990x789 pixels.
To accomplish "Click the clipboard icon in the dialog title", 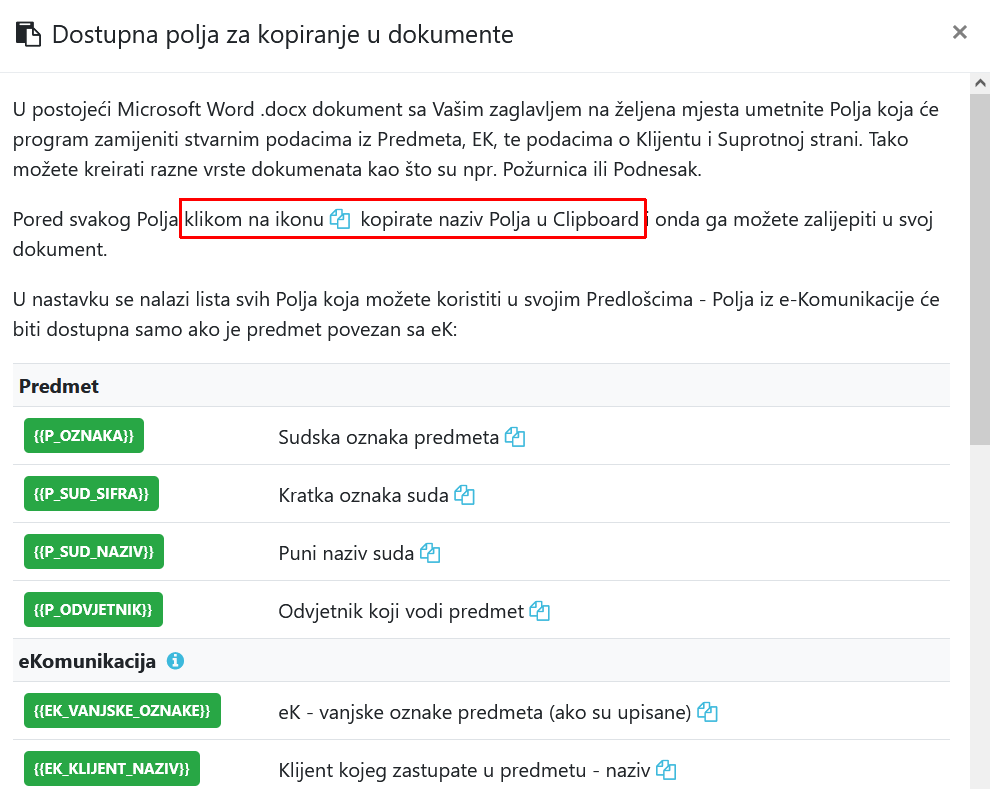I will [28, 35].
